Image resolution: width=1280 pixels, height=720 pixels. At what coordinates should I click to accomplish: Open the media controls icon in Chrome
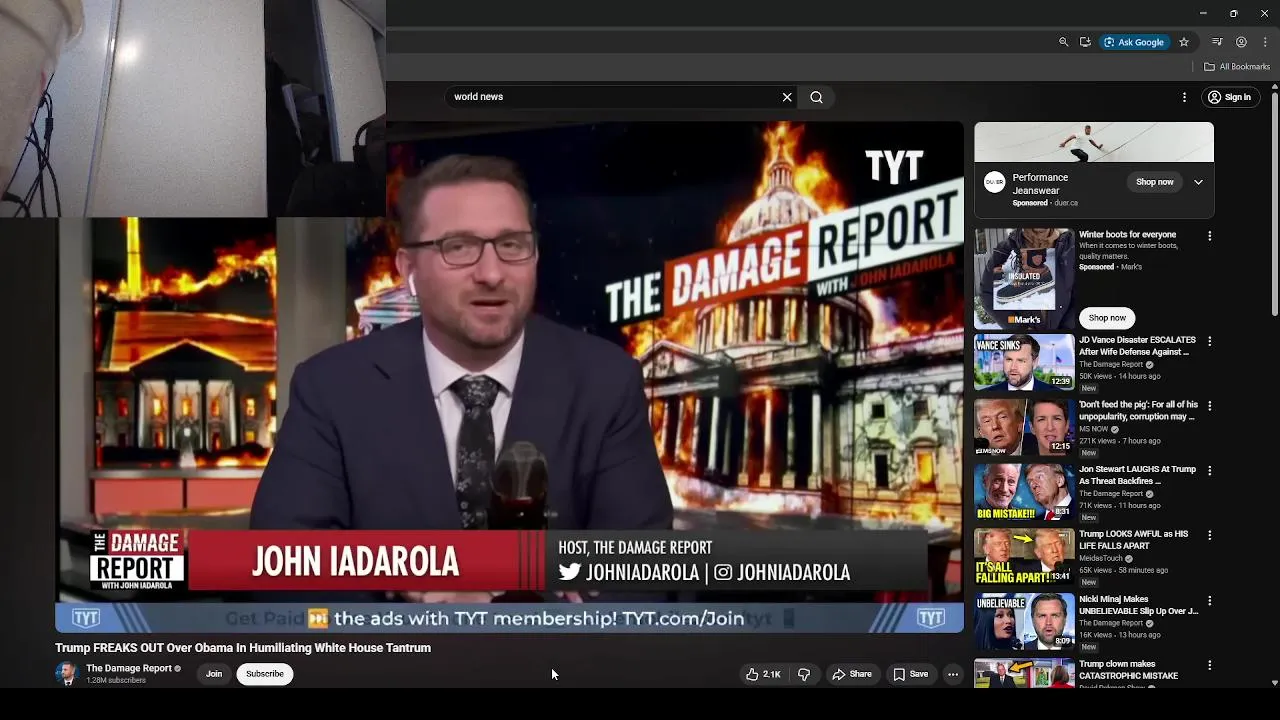(1217, 42)
